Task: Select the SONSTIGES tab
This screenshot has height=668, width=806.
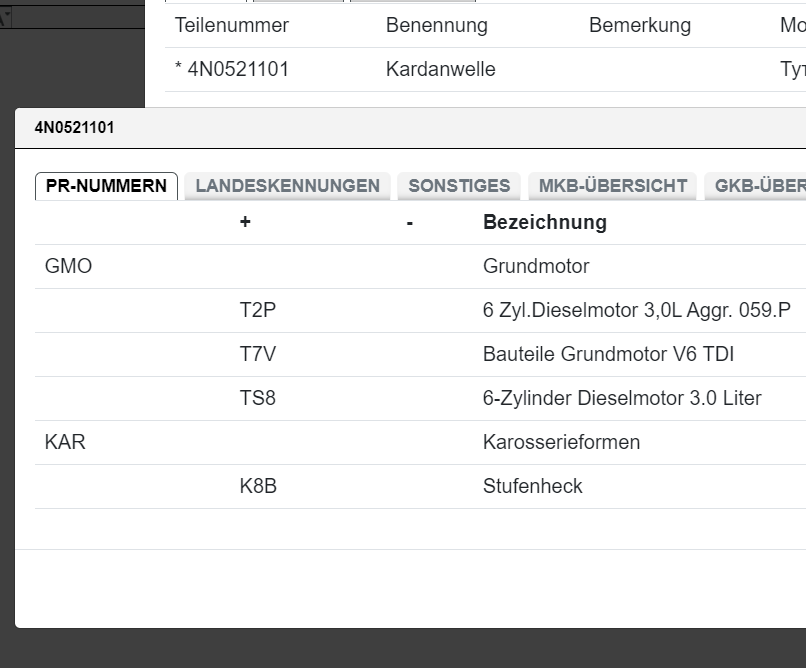Action: tap(459, 186)
